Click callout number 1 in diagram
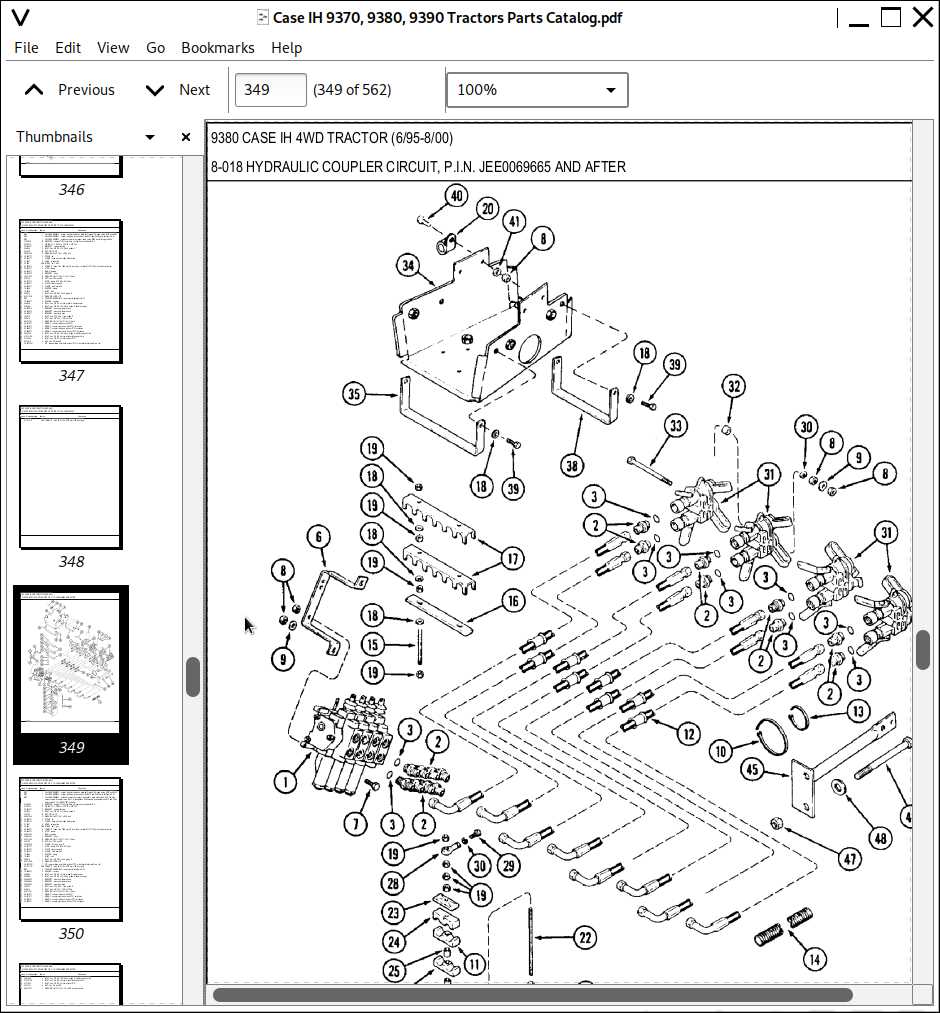This screenshot has height=1013, width=940. [x=286, y=782]
